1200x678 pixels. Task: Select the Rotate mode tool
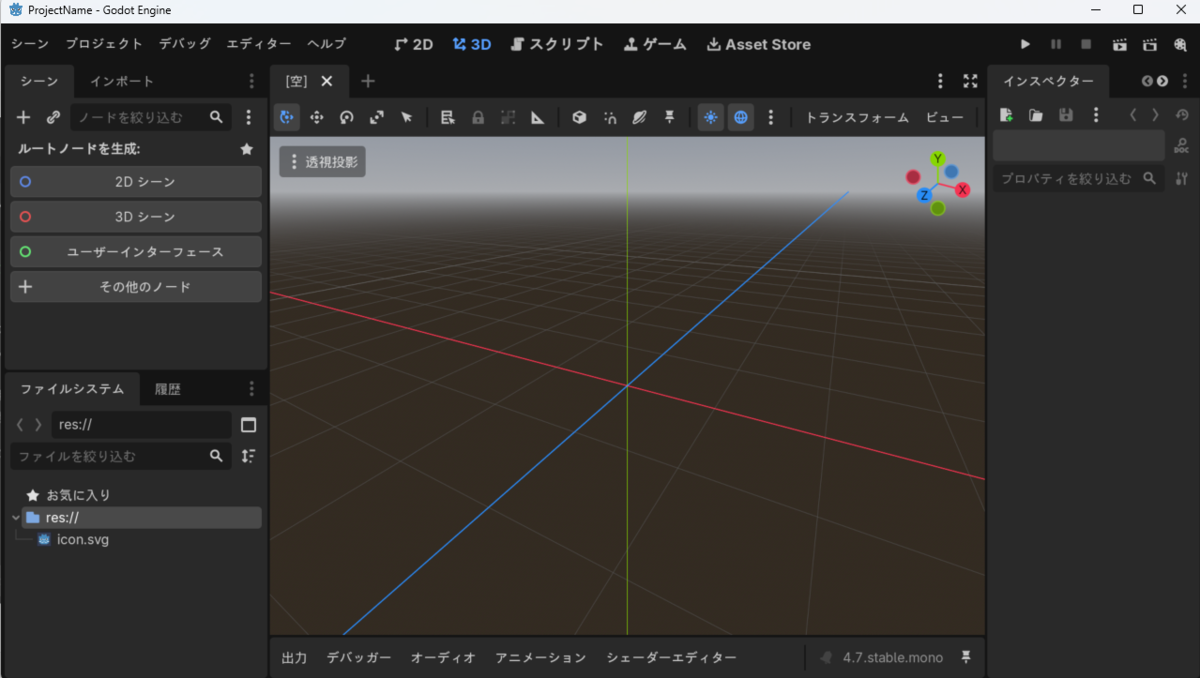347,117
